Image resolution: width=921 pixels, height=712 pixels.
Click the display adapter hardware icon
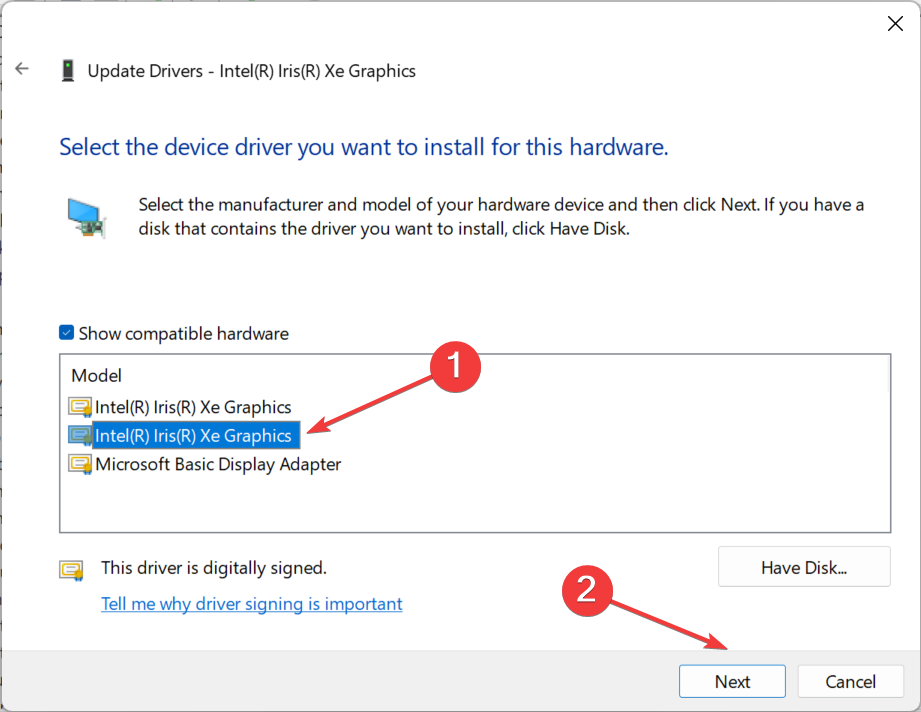tap(86, 218)
